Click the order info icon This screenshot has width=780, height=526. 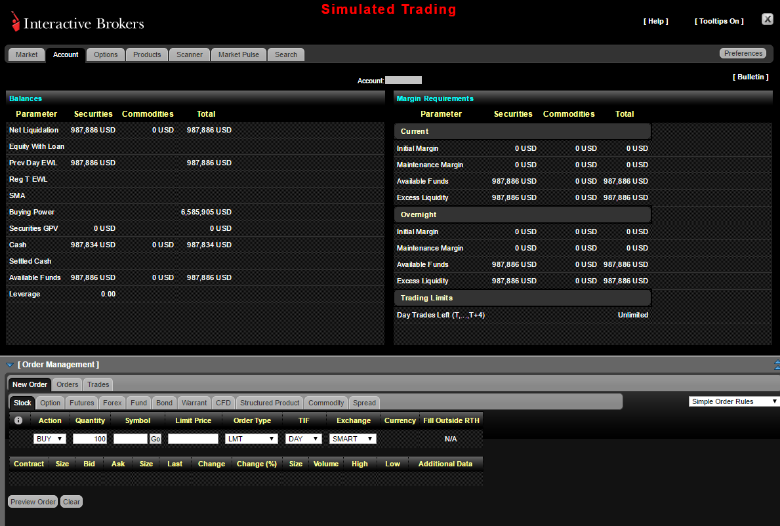[18, 421]
